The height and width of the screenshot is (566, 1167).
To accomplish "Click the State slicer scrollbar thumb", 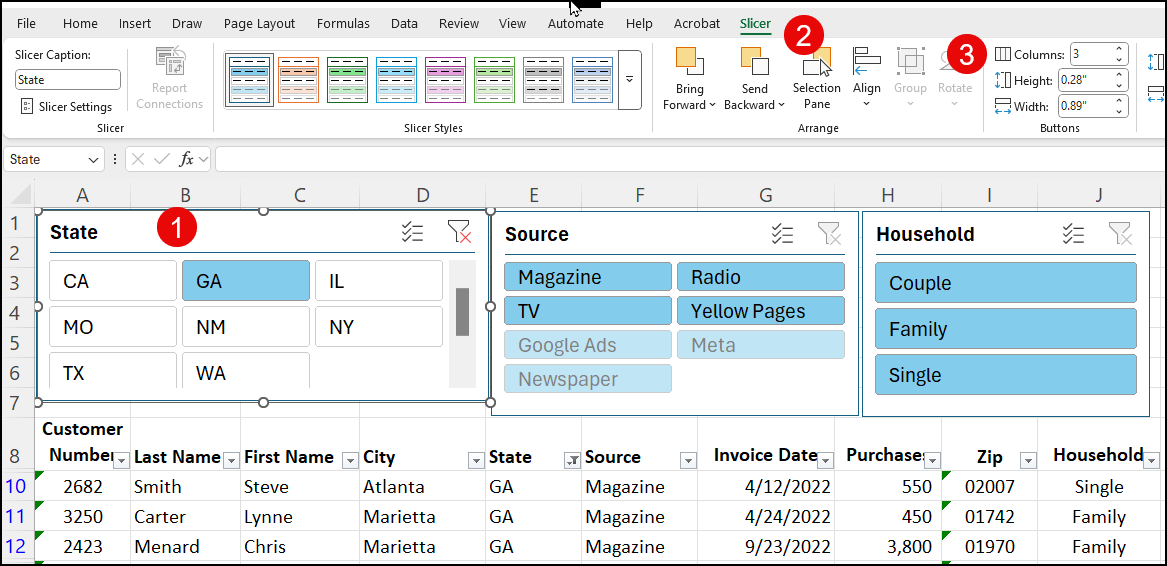I will tap(462, 311).
